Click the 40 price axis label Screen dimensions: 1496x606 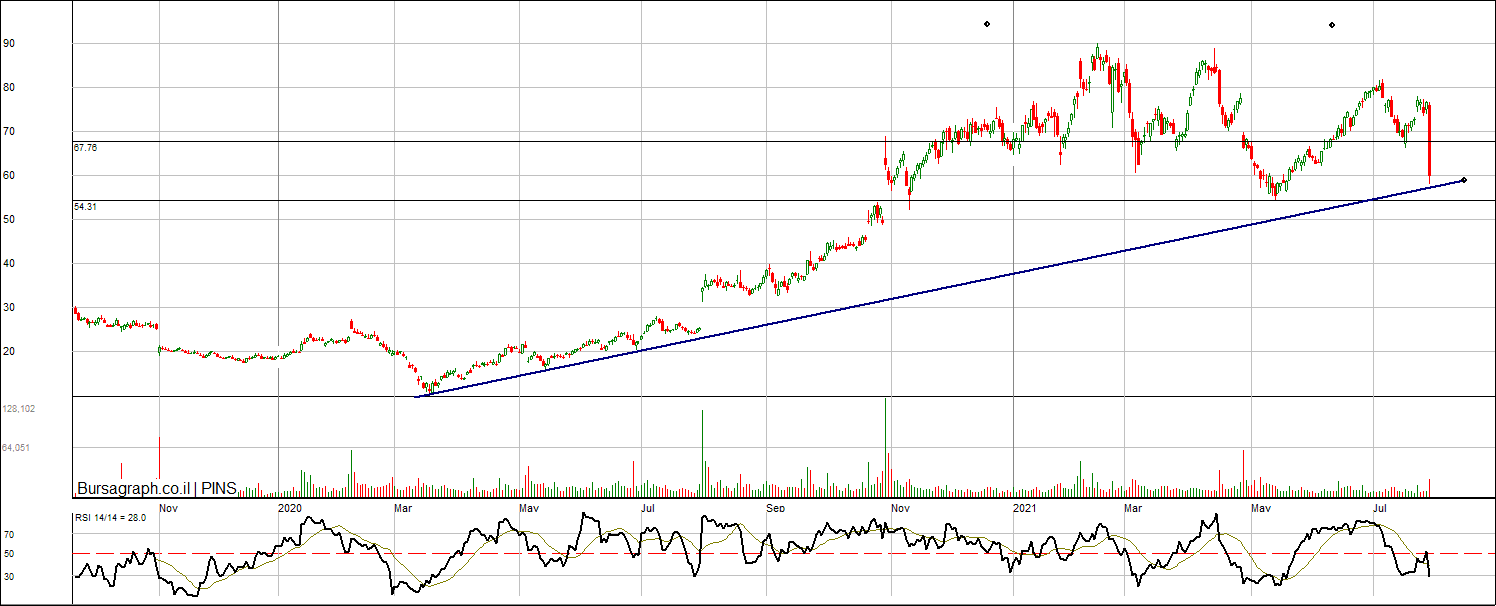(x=9, y=264)
